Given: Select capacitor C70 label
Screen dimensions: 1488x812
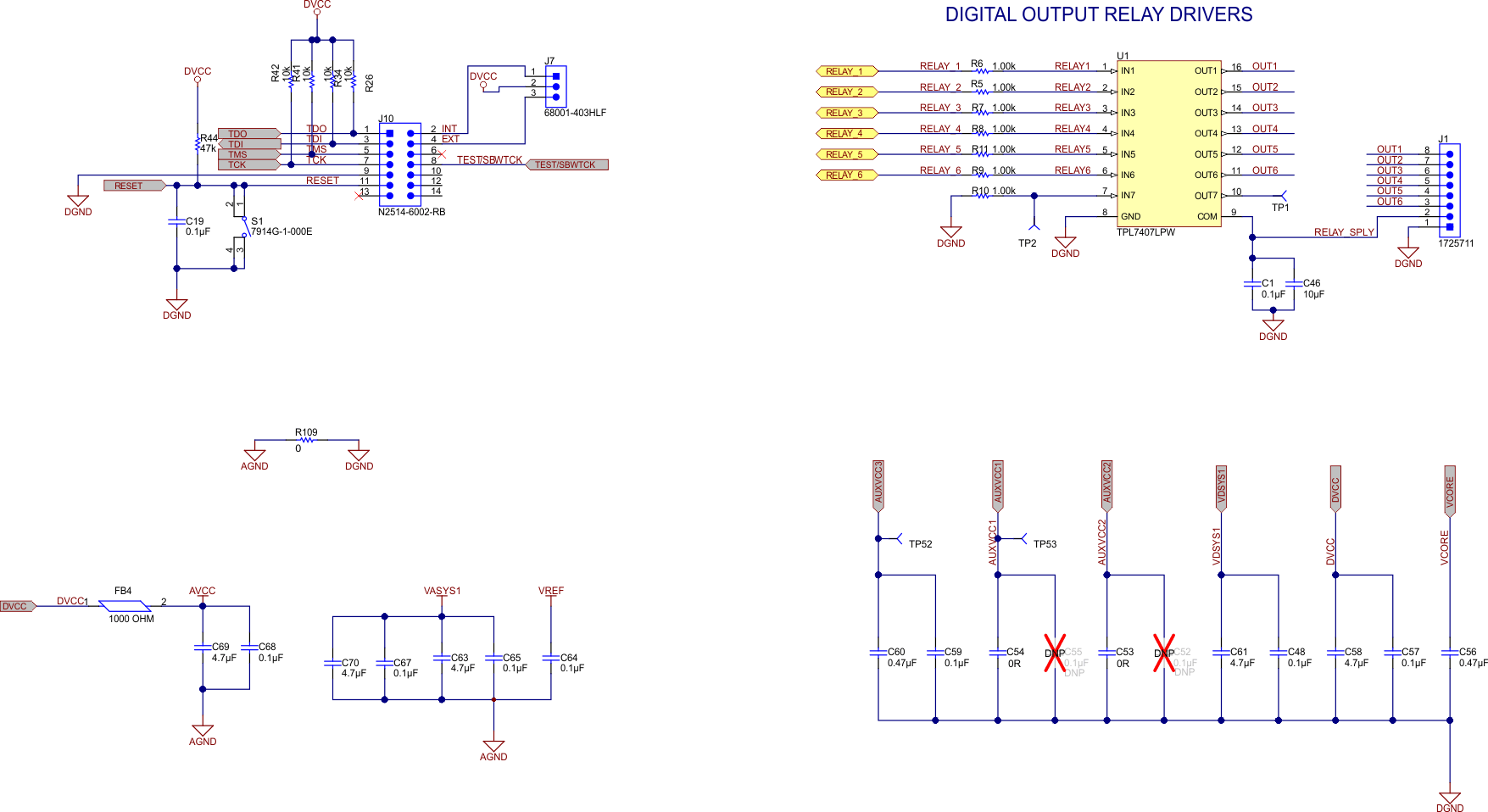Looking at the screenshot, I should [350, 663].
